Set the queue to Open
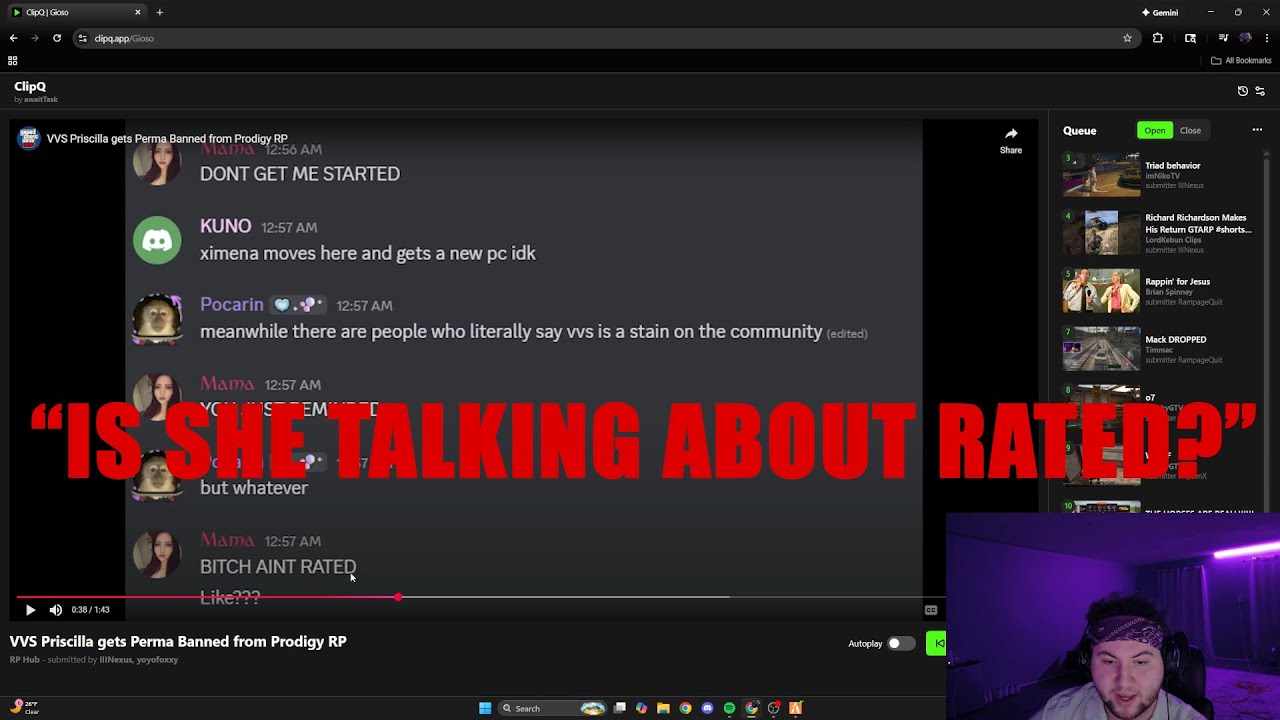 [x=1155, y=130]
